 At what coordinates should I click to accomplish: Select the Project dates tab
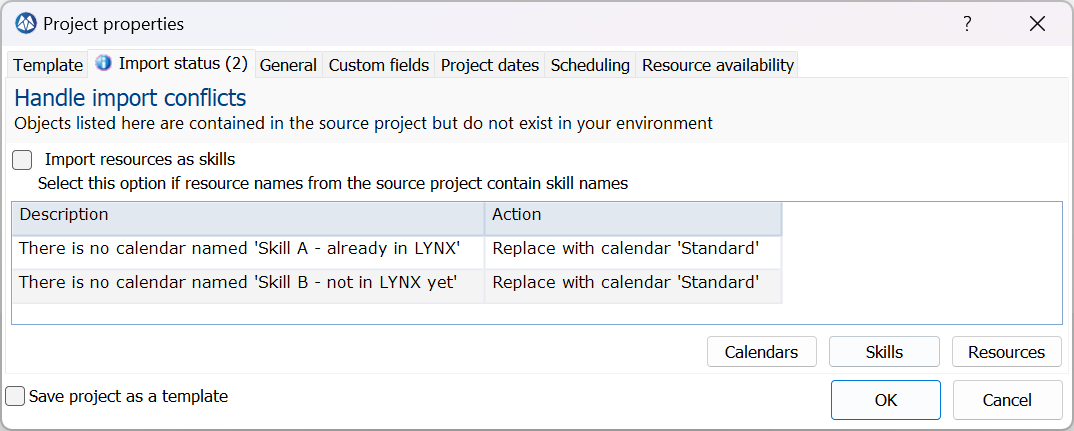pyautogui.click(x=490, y=65)
